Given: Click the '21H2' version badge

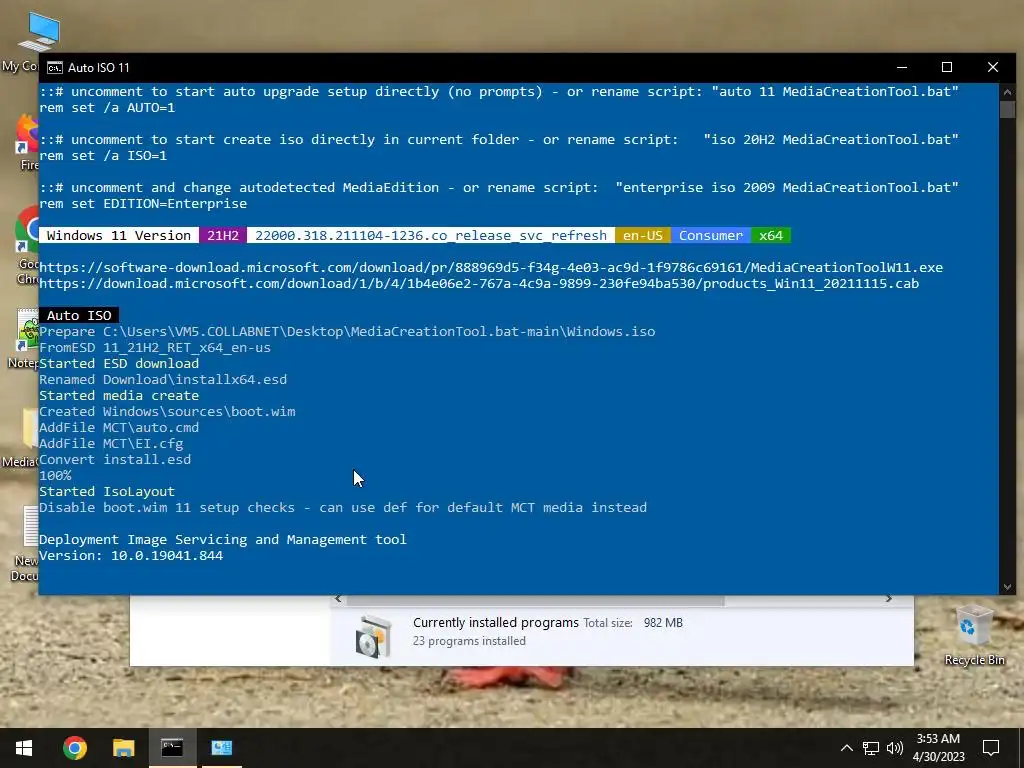Looking at the screenshot, I should pos(223,235).
